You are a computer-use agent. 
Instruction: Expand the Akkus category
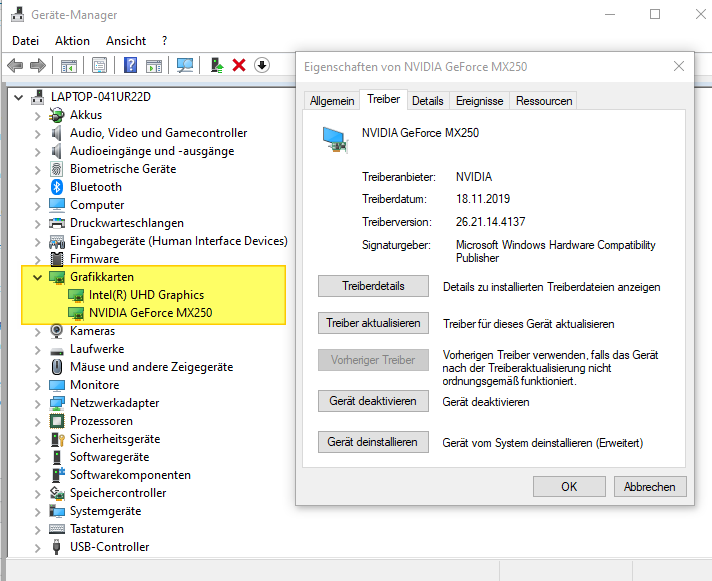click(37, 116)
